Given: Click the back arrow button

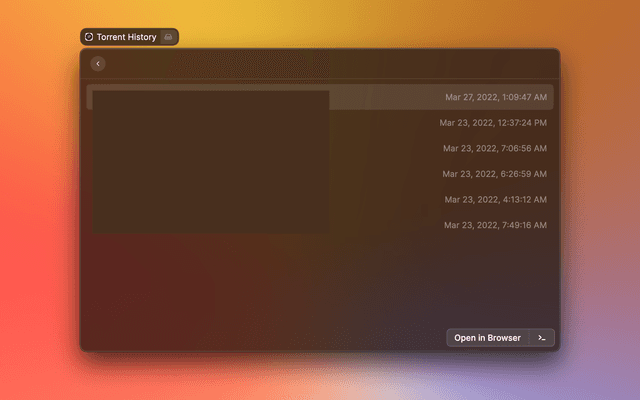Looking at the screenshot, I should click(x=97, y=64).
